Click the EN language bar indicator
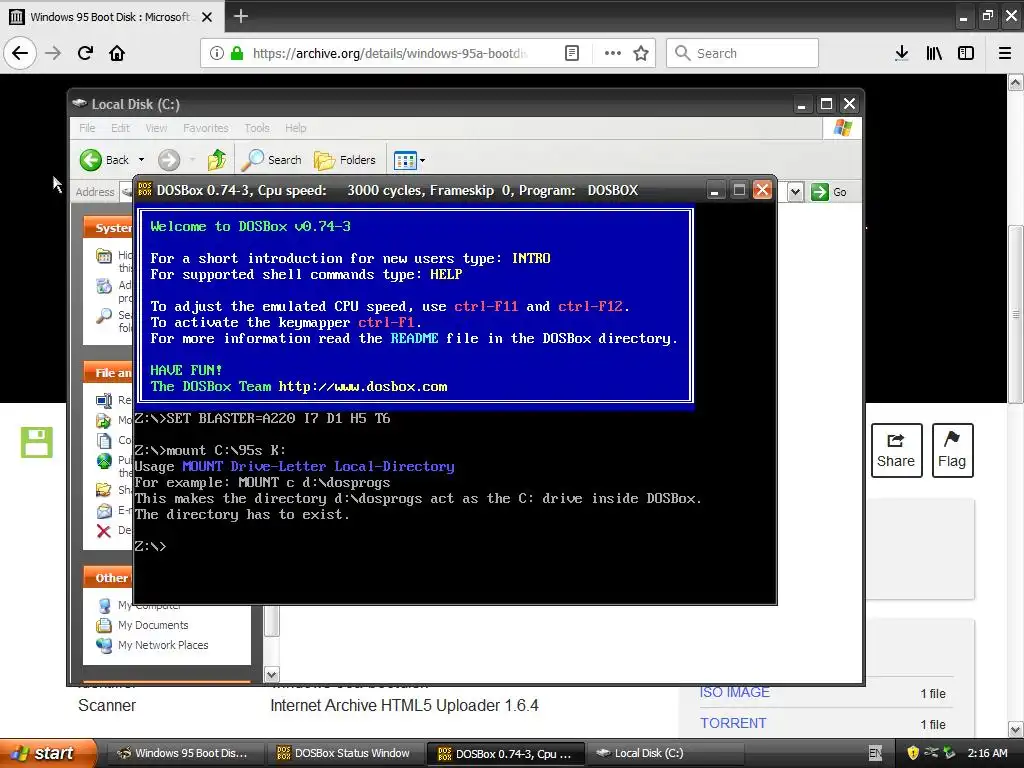 875,753
